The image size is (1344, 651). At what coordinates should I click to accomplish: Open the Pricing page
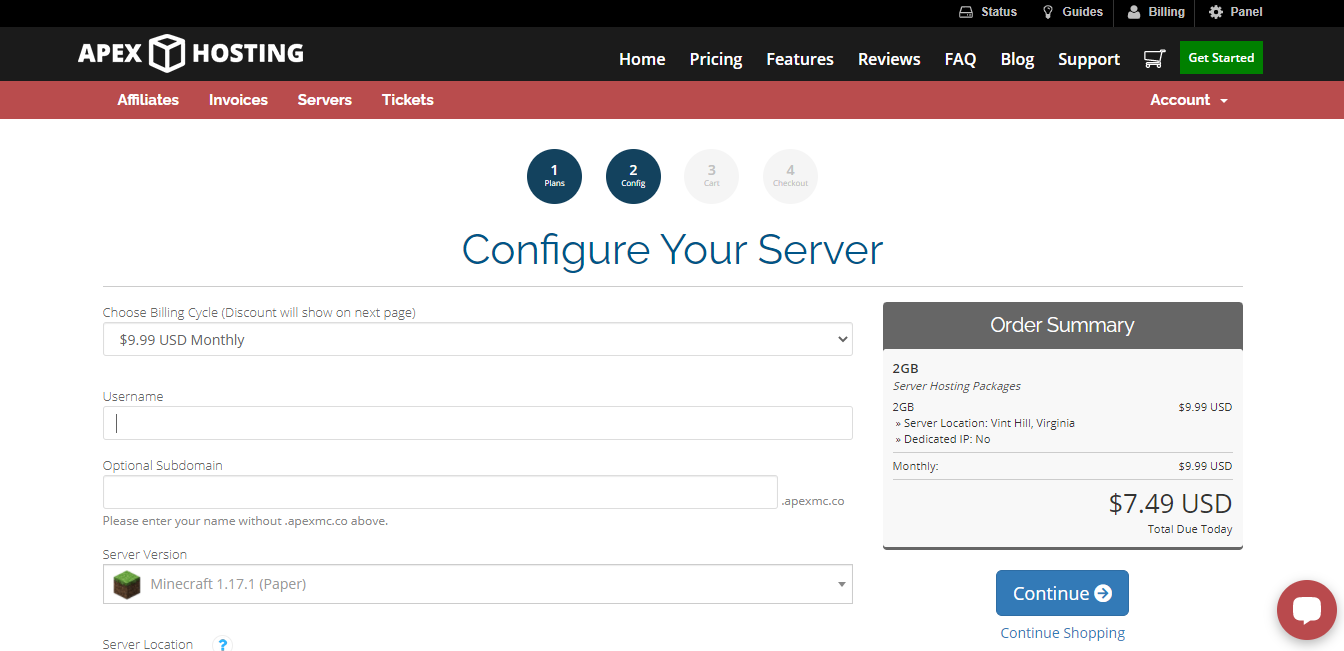[x=716, y=59]
